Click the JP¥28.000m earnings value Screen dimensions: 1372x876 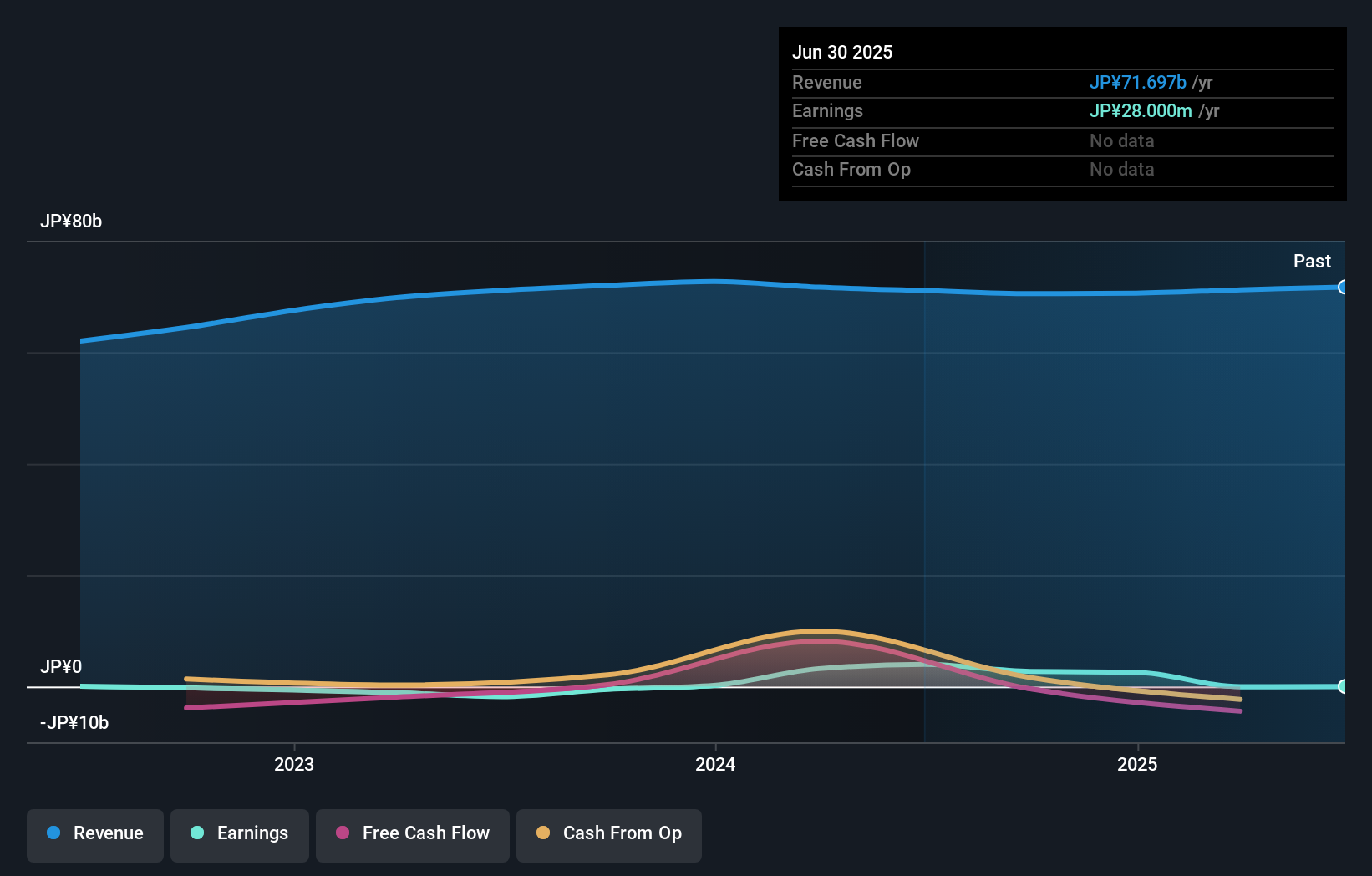(1141, 110)
